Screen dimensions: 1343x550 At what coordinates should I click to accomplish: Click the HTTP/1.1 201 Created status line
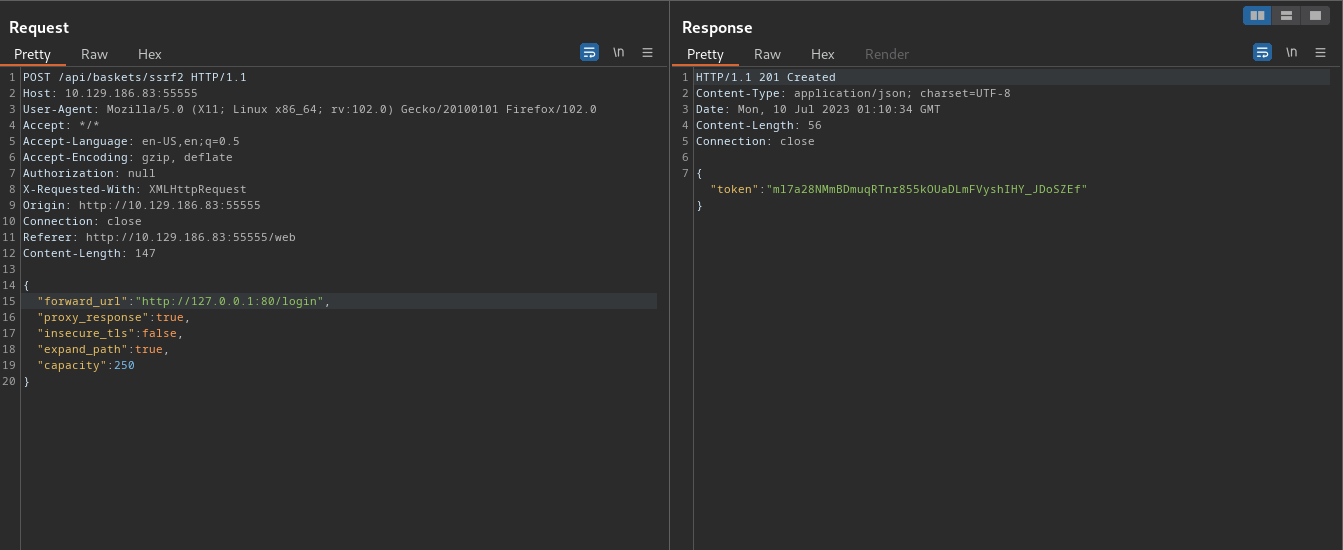[x=766, y=77]
